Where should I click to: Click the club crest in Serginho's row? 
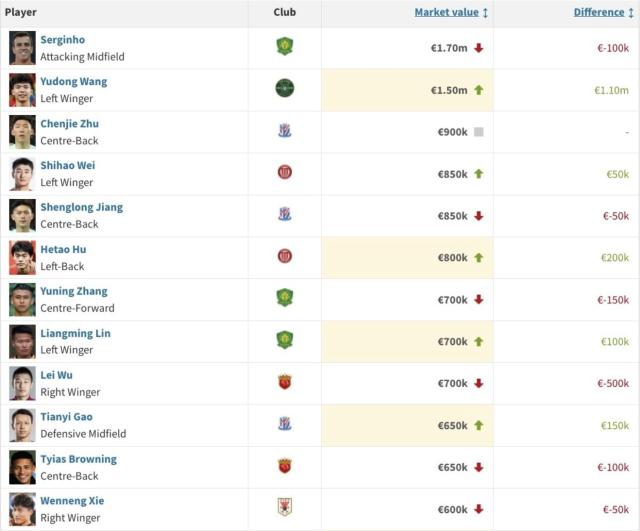coord(284,47)
